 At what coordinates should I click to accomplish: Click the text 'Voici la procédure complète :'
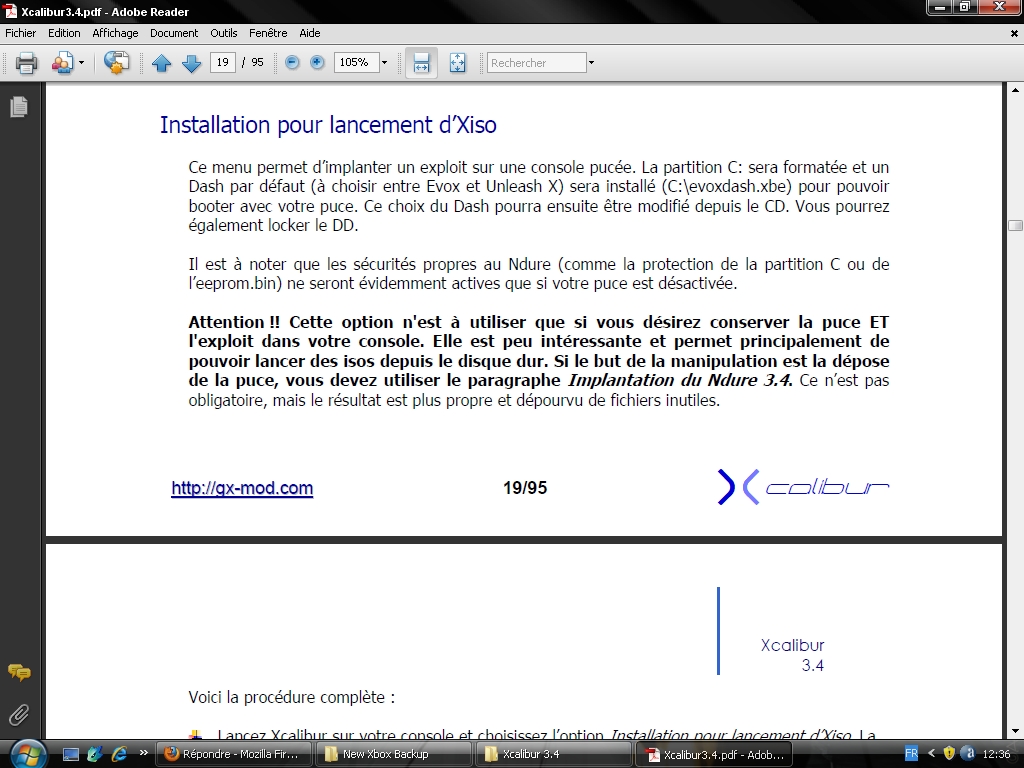pyautogui.click(x=292, y=697)
